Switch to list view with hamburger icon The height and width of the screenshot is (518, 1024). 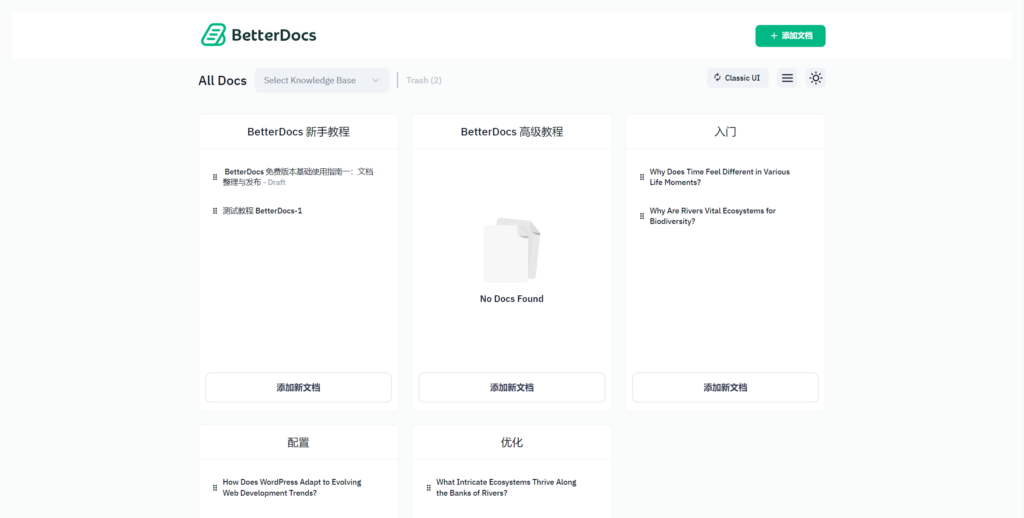click(x=787, y=78)
